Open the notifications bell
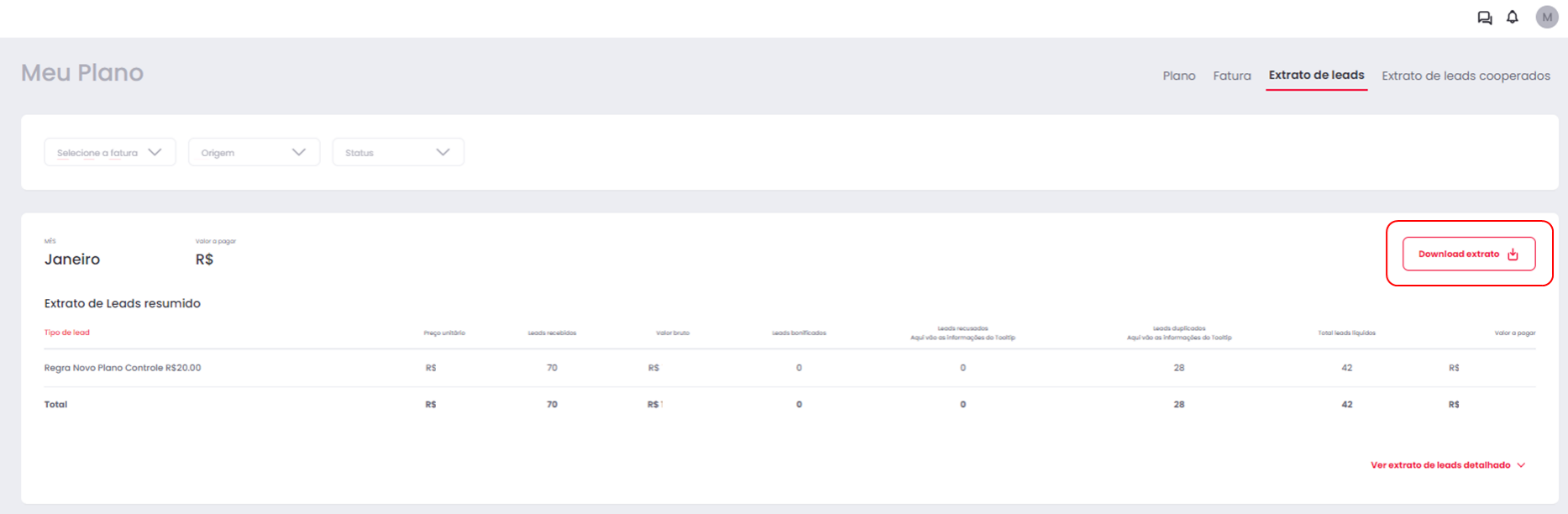The image size is (1568, 514). 1512,17
